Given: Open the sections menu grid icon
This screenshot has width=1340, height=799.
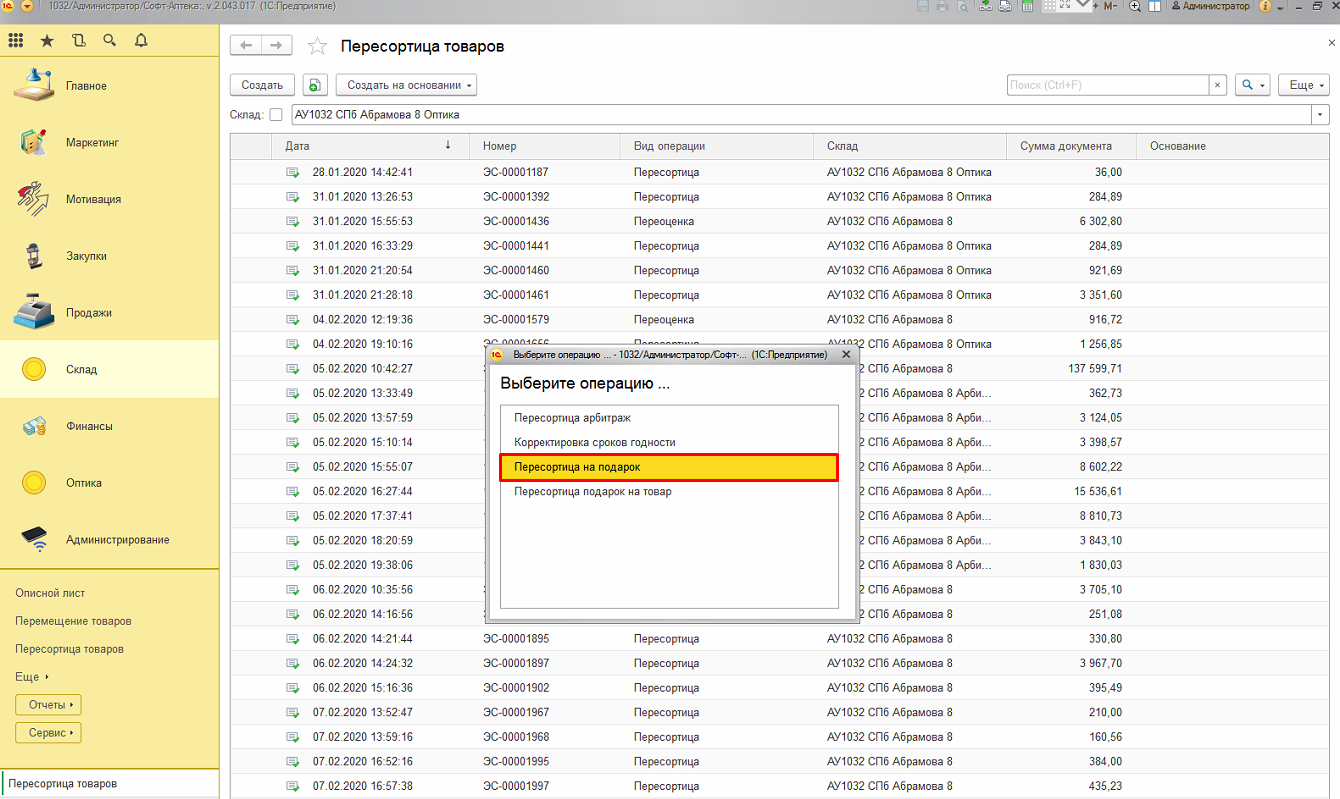Looking at the screenshot, I should [x=16, y=41].
